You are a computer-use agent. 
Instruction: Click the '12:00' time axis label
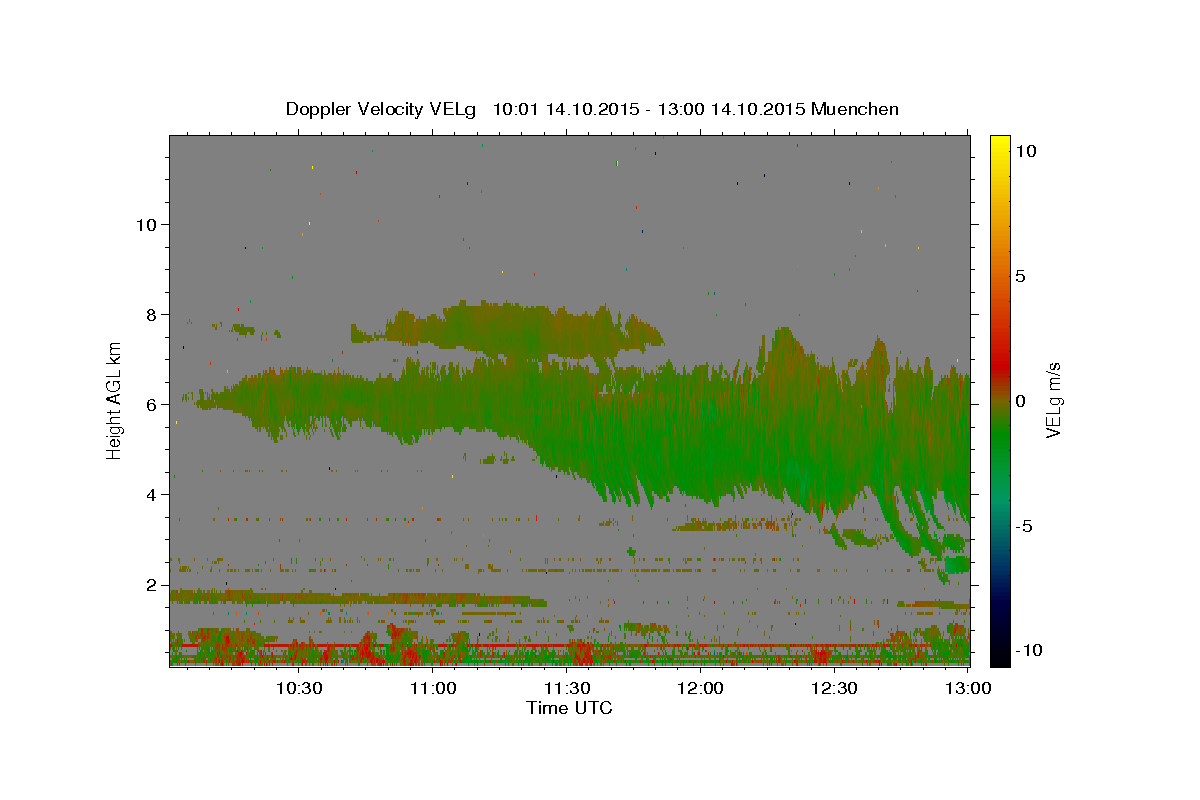pyautogui.click(x=700, y=688)
